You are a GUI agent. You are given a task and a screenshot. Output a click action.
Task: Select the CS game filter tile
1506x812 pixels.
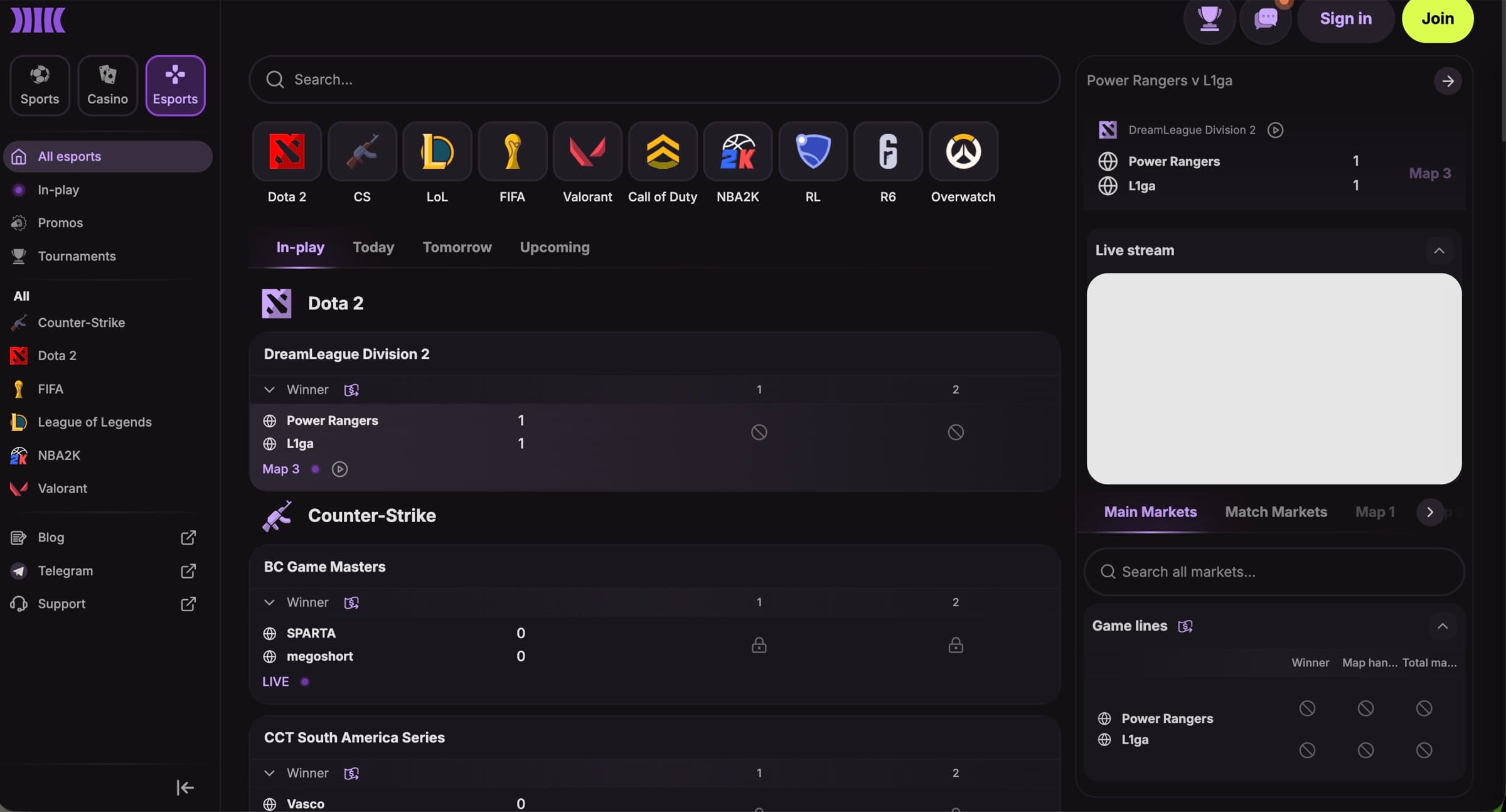362,151
